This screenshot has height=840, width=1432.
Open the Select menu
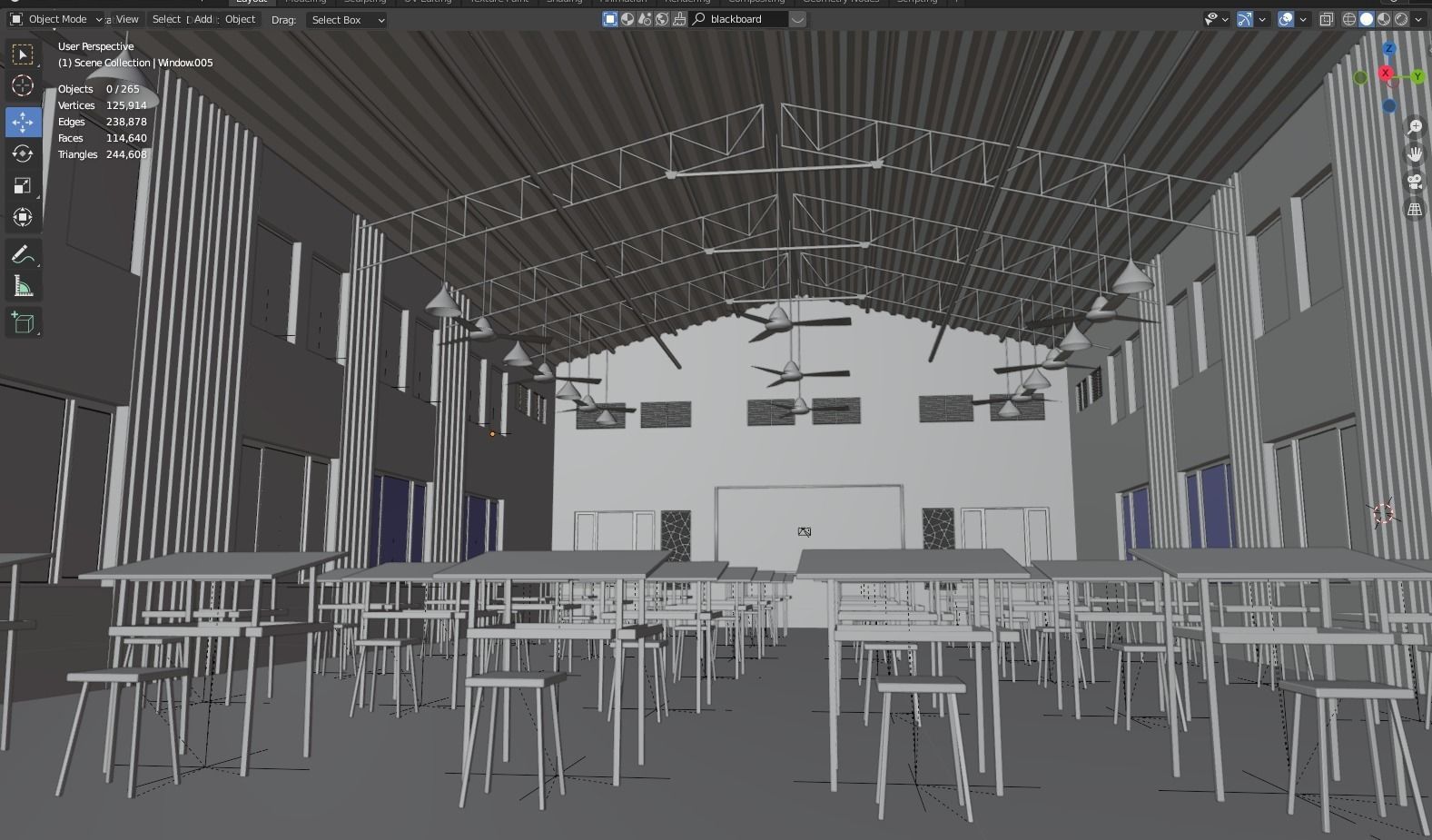pyautogui.click(x=167, y=19)
